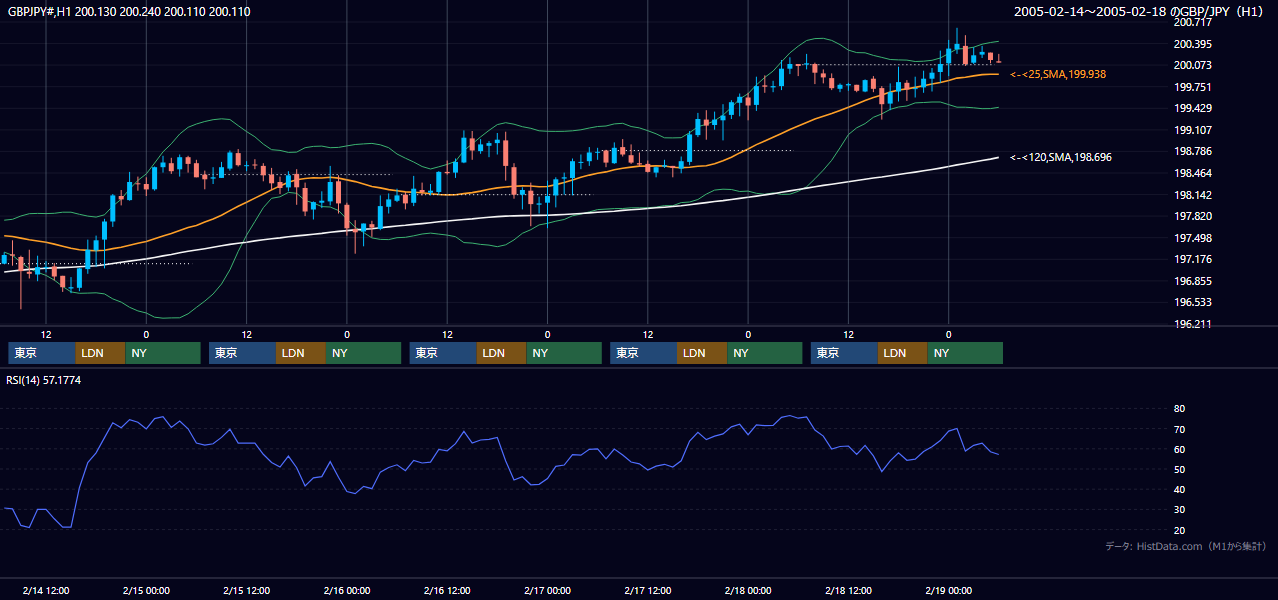The image size is (1278, 600).
Task: Click the 2/16 00:00 date label
Action: (x=347, y=590)
